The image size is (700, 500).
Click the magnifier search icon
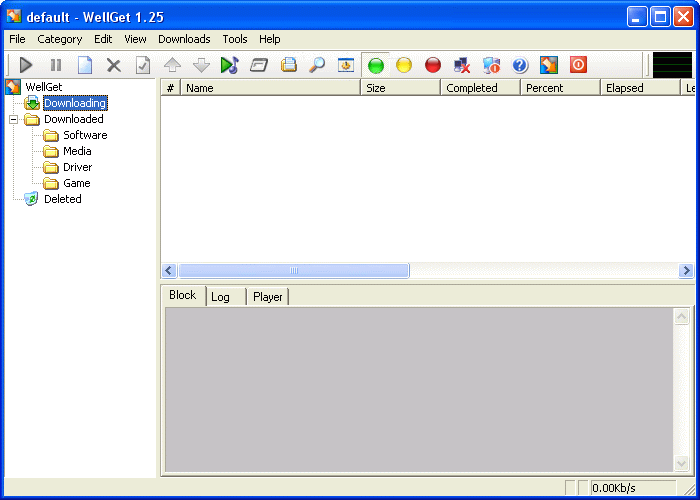click(x=316, y=65)
